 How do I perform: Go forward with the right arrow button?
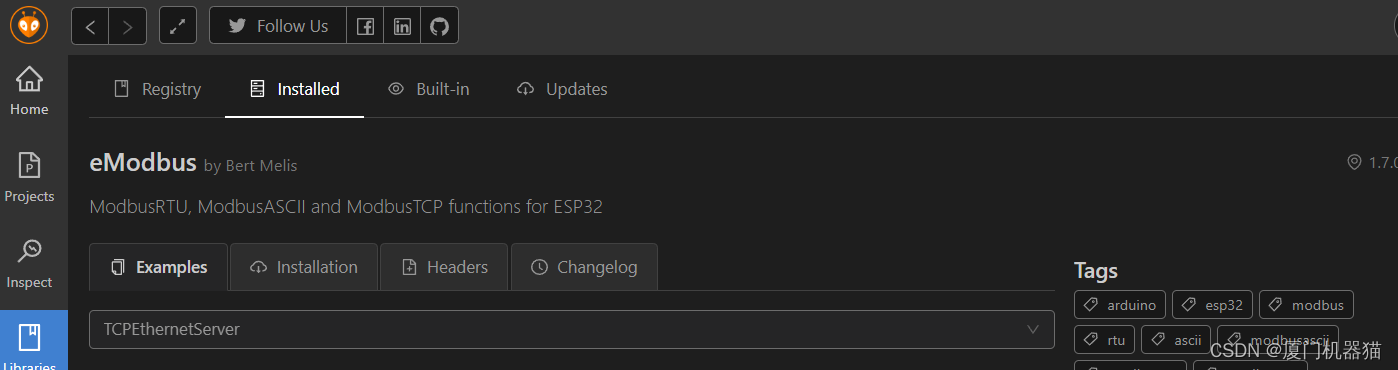[128, 26]
